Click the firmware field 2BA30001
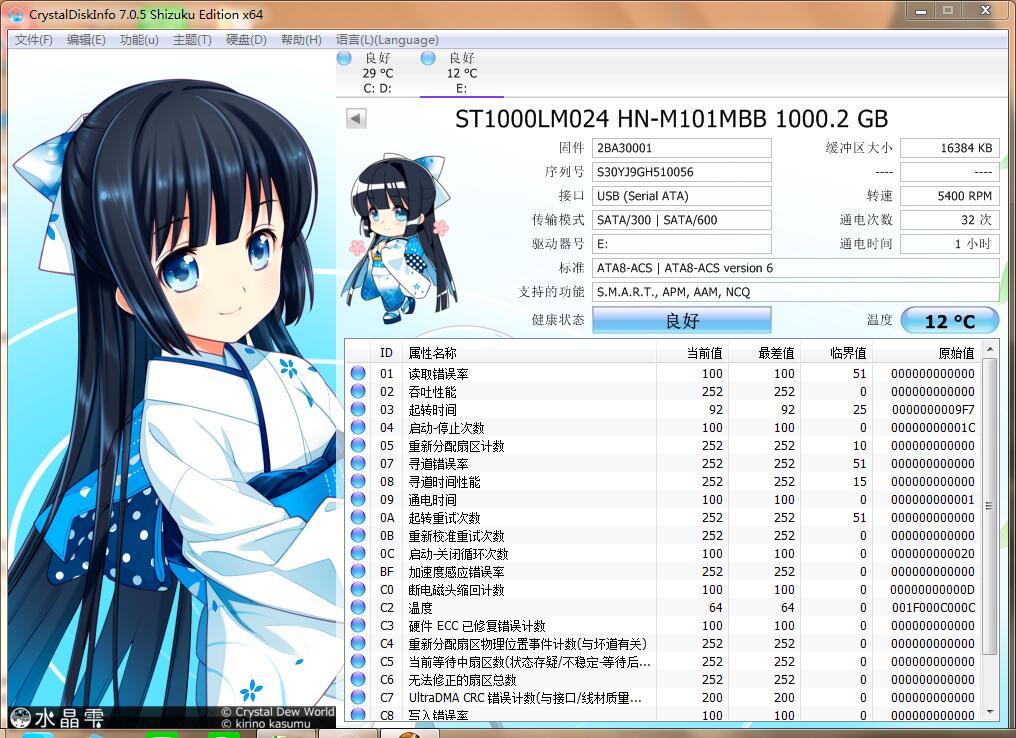This screenshot has width=1016, height=738. click(x=682, y=148)
